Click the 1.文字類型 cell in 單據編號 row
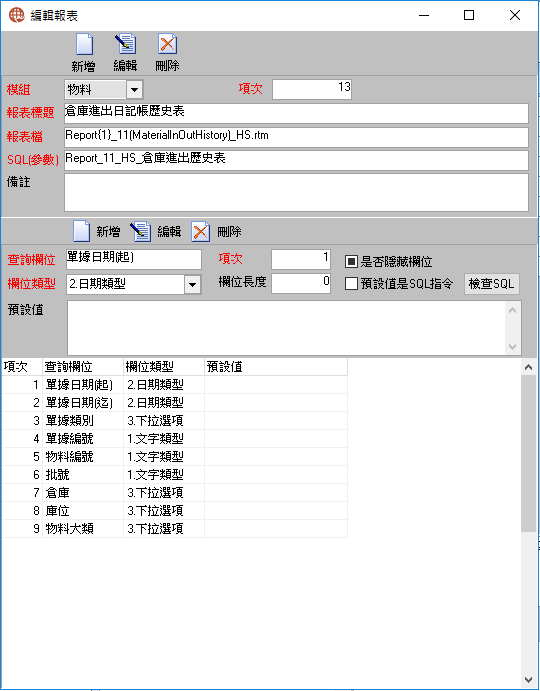 [164, 439]
